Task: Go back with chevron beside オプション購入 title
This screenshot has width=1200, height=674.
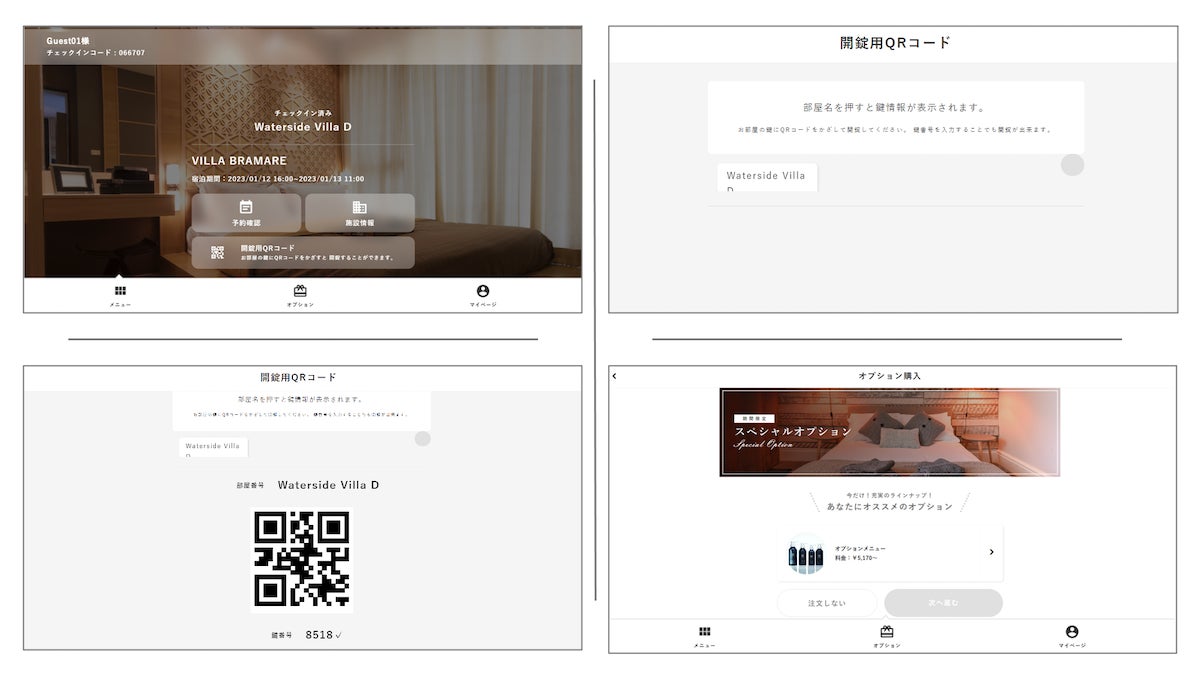Action: (614, 376)
